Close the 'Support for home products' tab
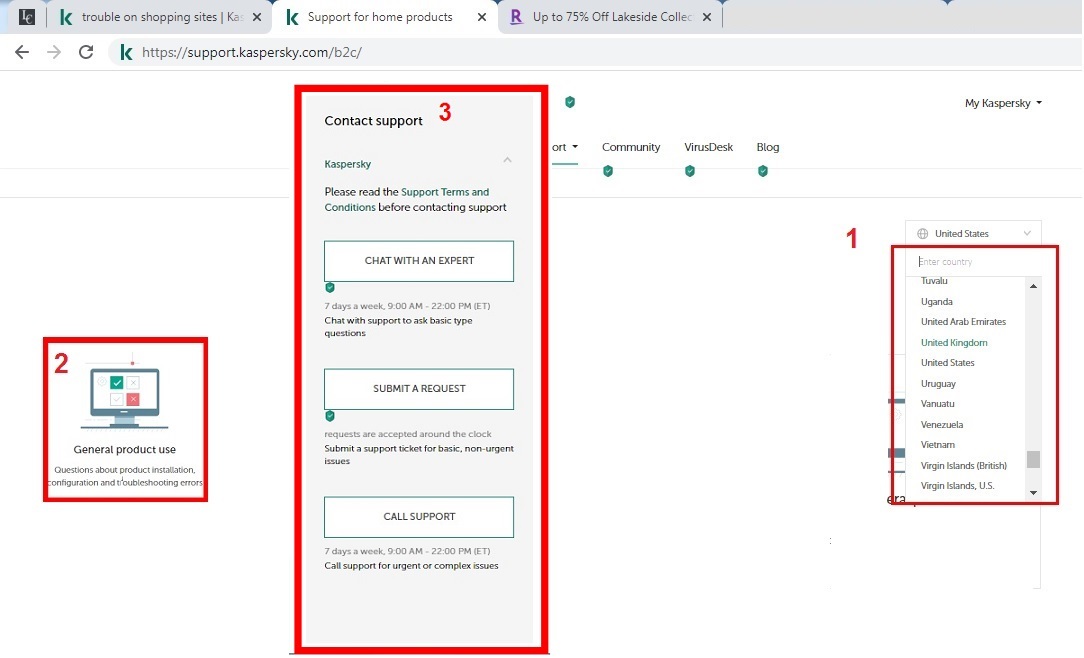 tap(482, 17)
